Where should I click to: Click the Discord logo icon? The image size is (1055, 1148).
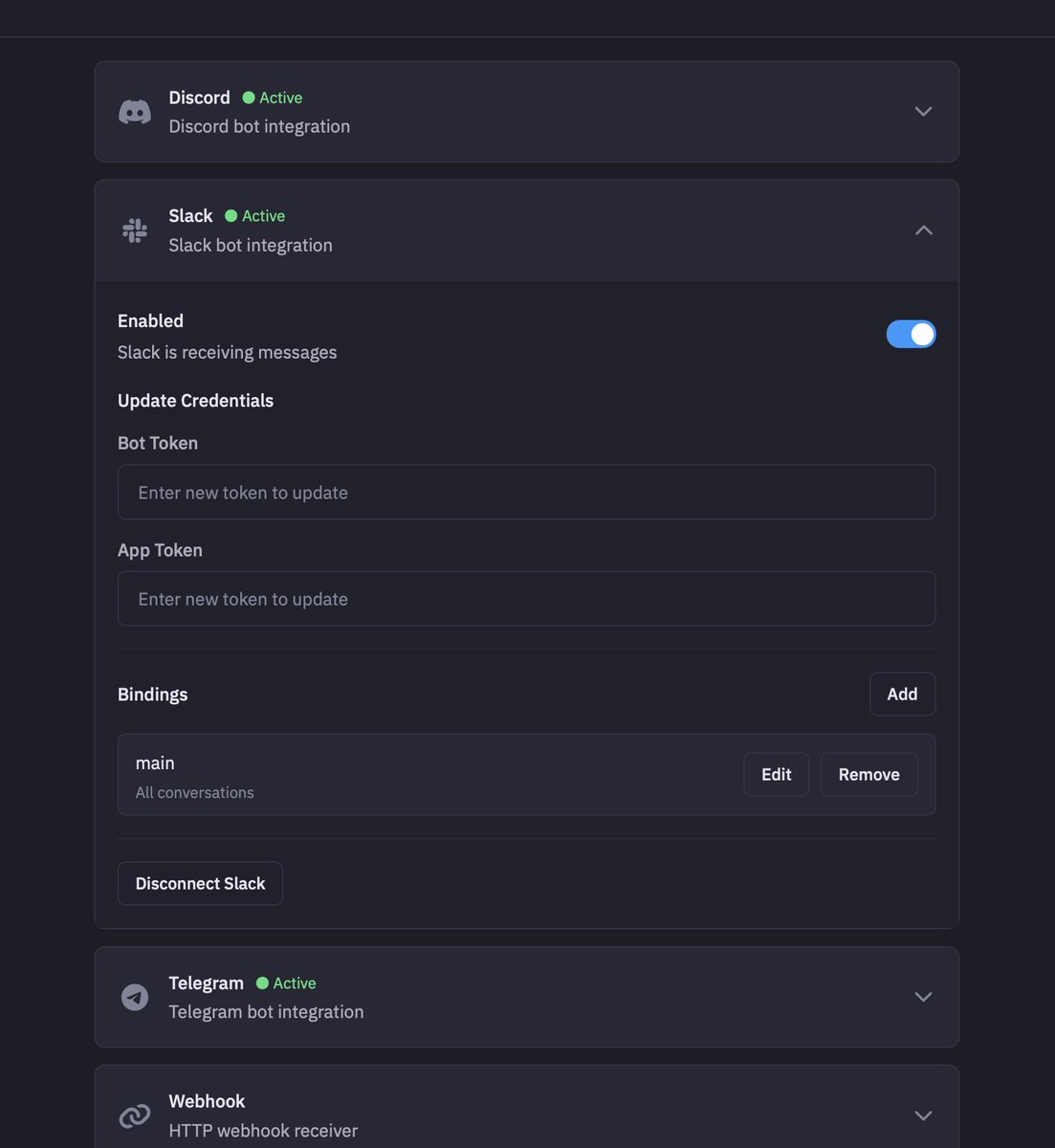click(x=135, y=112)
